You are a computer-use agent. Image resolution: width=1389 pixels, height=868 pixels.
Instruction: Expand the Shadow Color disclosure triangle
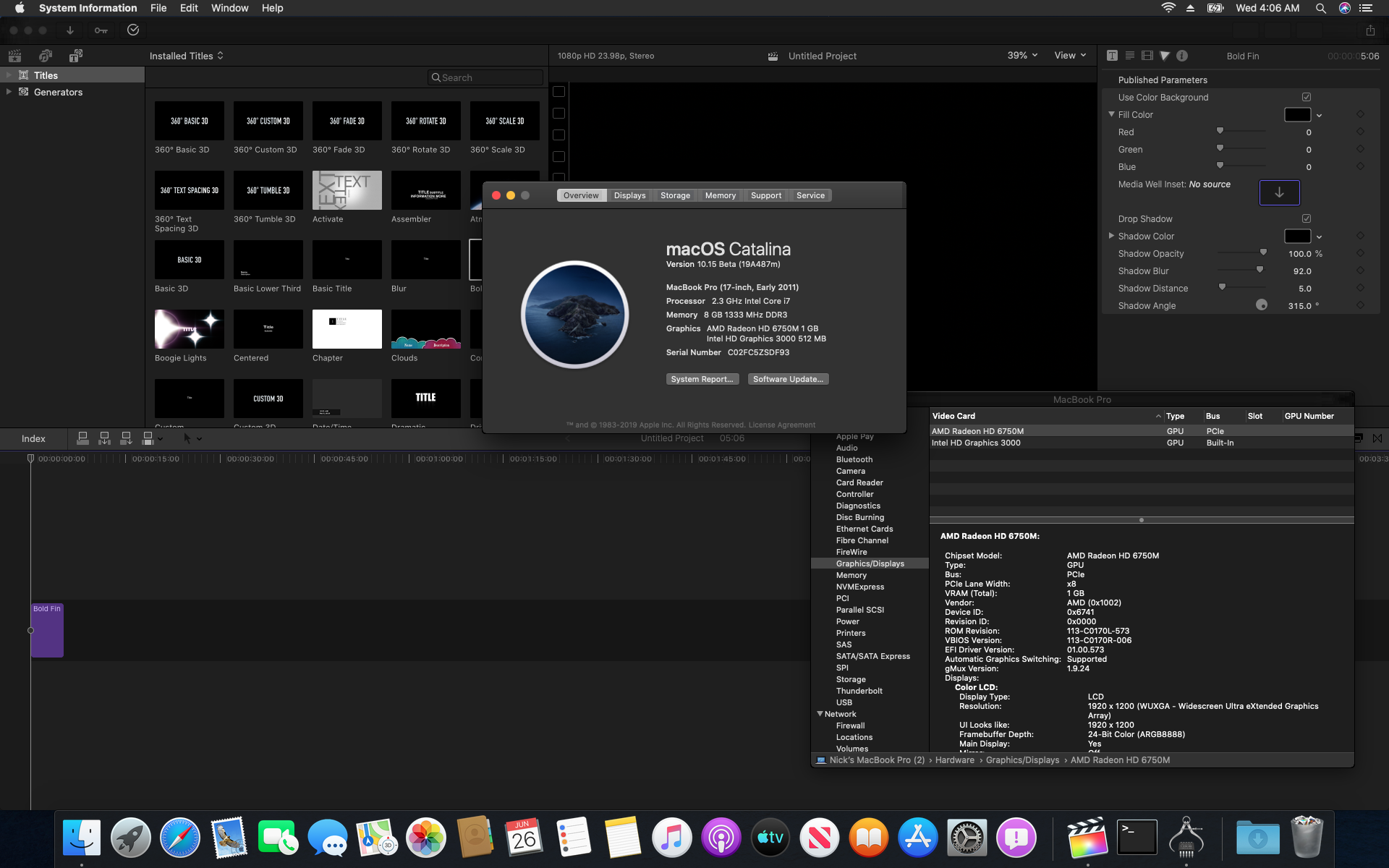[x=1111, y=236]
